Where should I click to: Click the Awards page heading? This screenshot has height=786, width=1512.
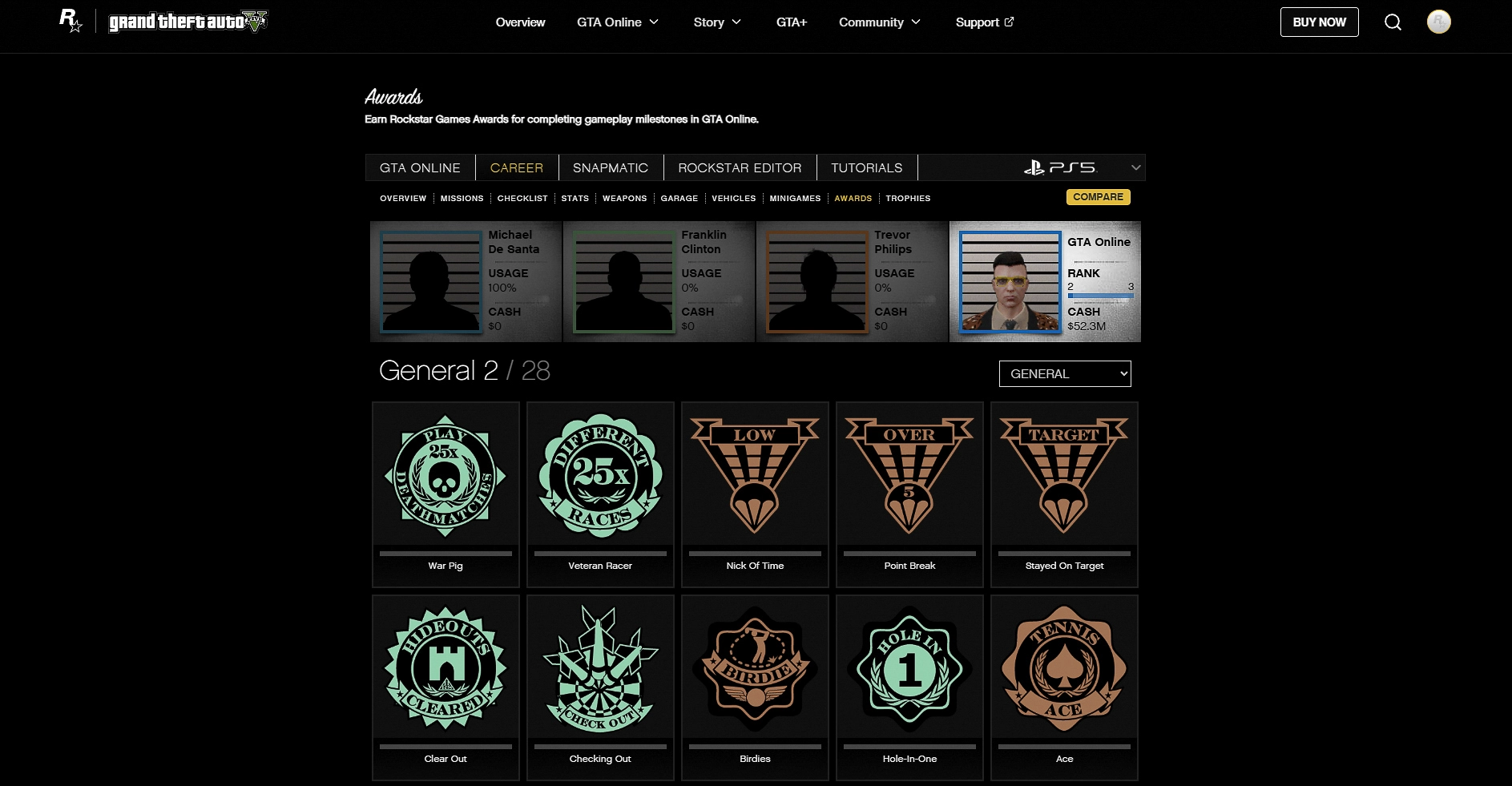[x=393, y=97]
